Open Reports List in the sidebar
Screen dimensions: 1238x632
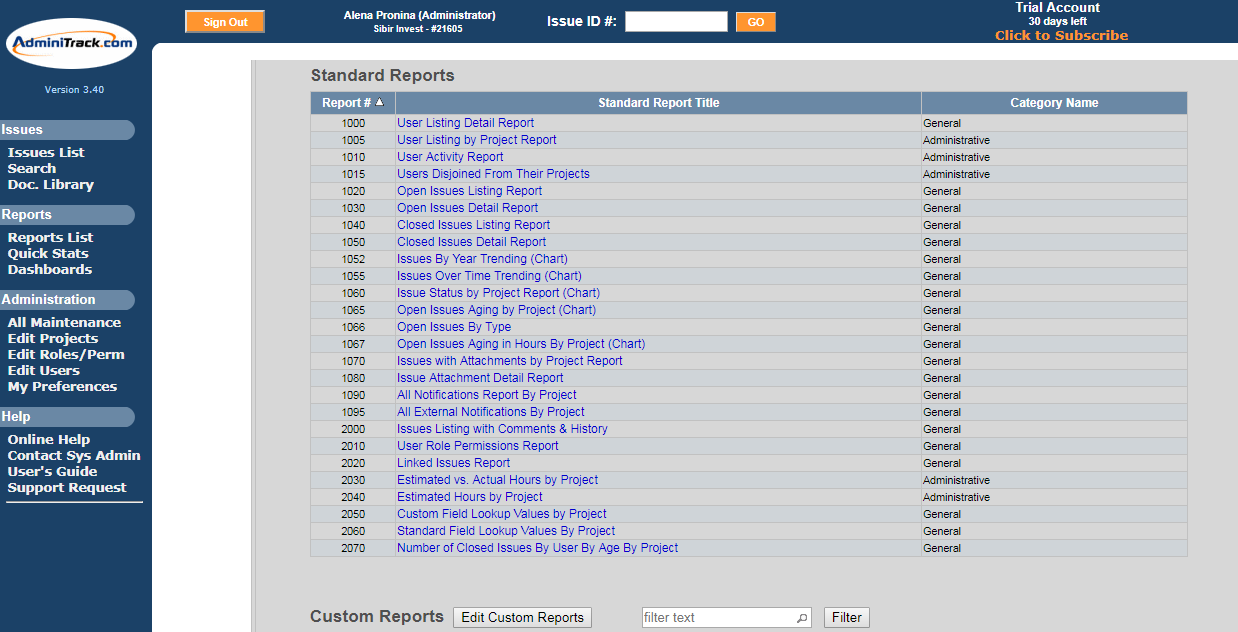point(50,238)
